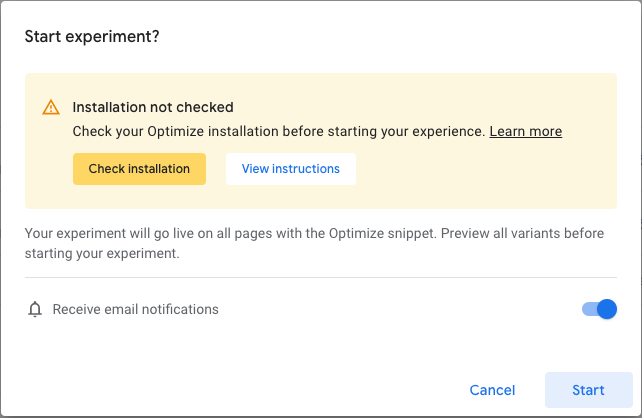Start the experiment
The height and width of the screenshot is (418, 642).
588,390
